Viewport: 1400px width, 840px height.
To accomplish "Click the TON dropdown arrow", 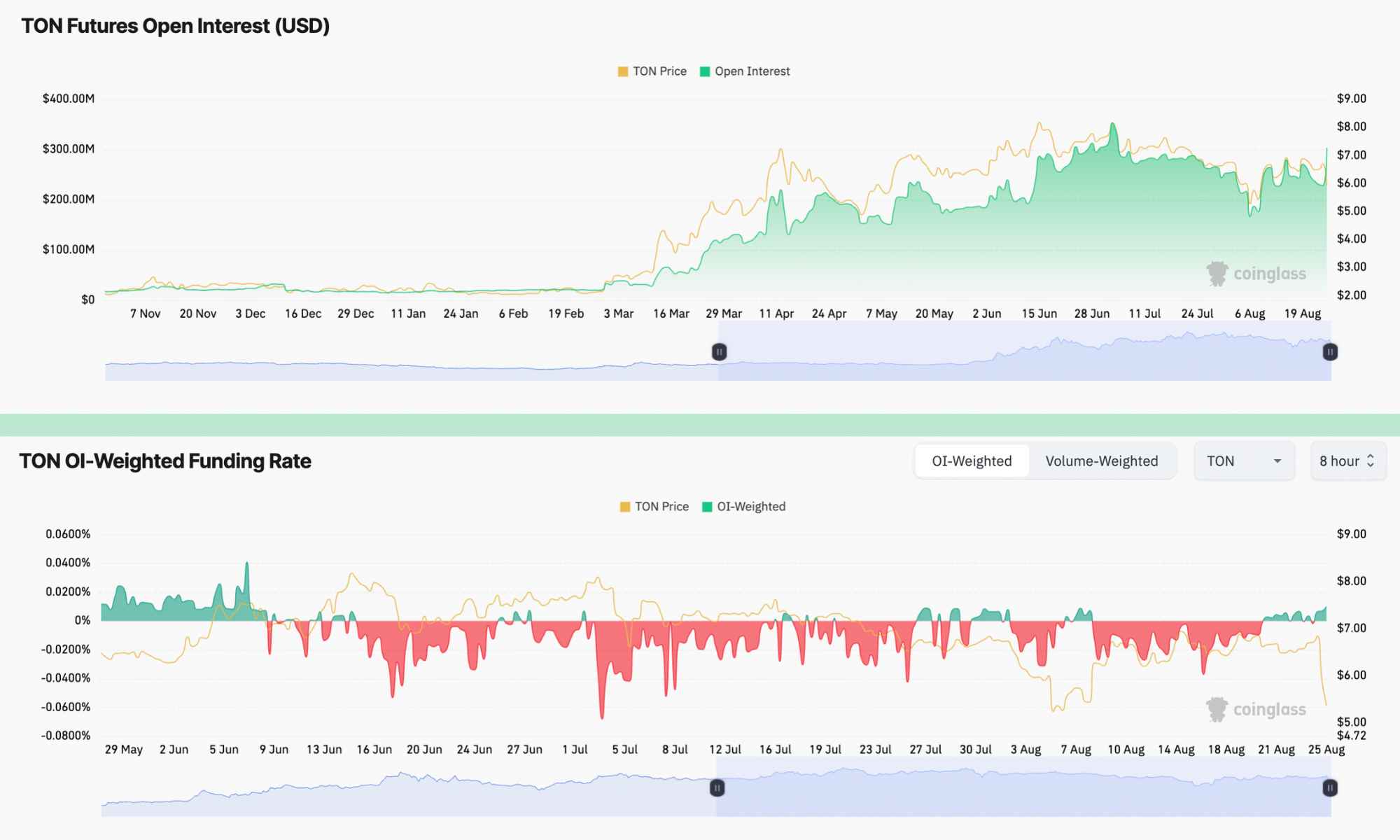I will click(1277, 461).
